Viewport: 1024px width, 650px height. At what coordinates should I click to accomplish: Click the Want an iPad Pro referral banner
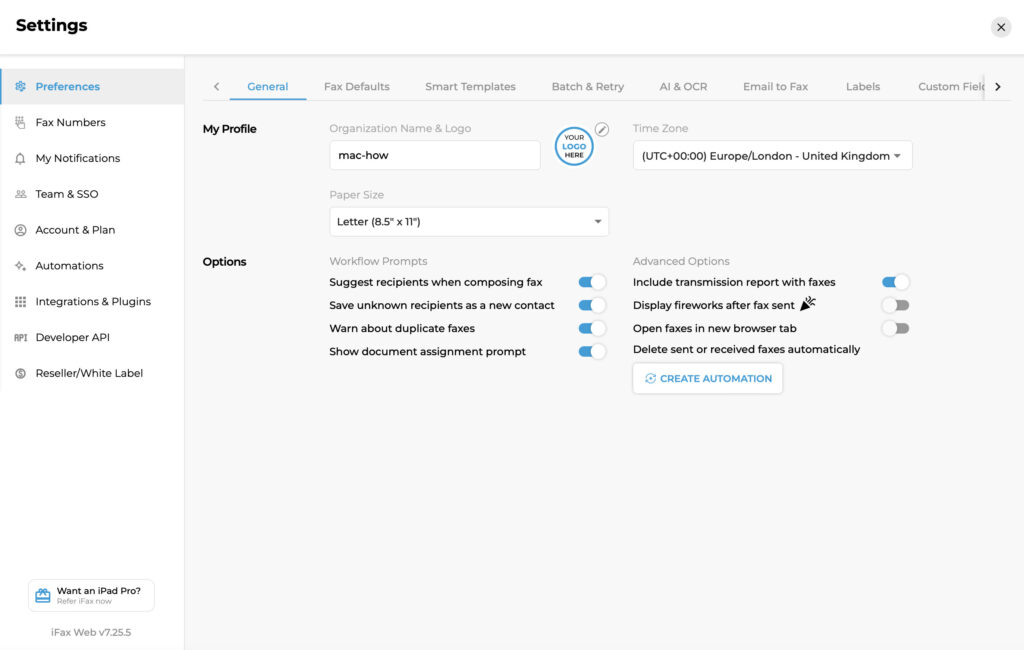click(x=91, y=595)
